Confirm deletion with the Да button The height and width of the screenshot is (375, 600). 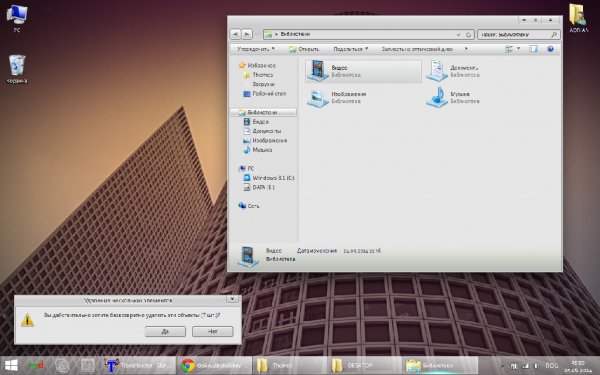165,331
